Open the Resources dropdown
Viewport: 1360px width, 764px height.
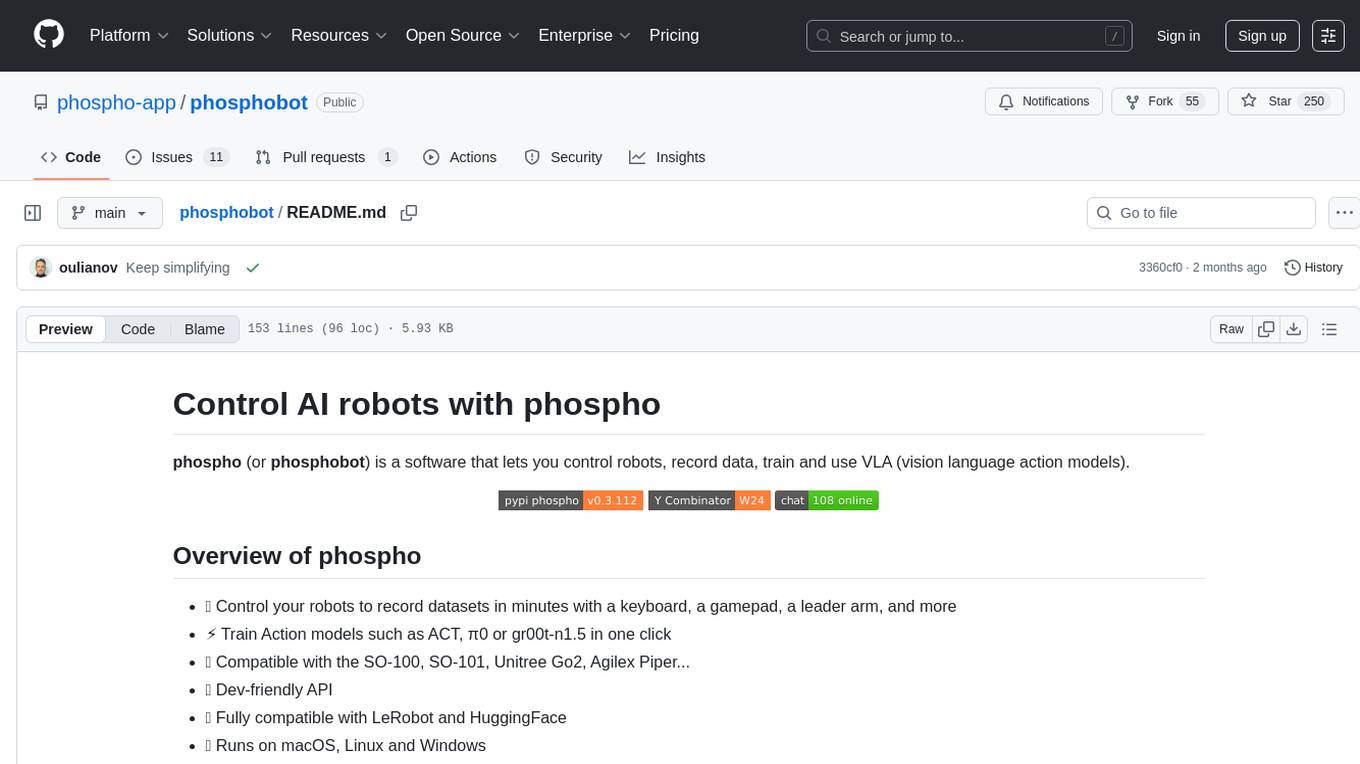339,35
